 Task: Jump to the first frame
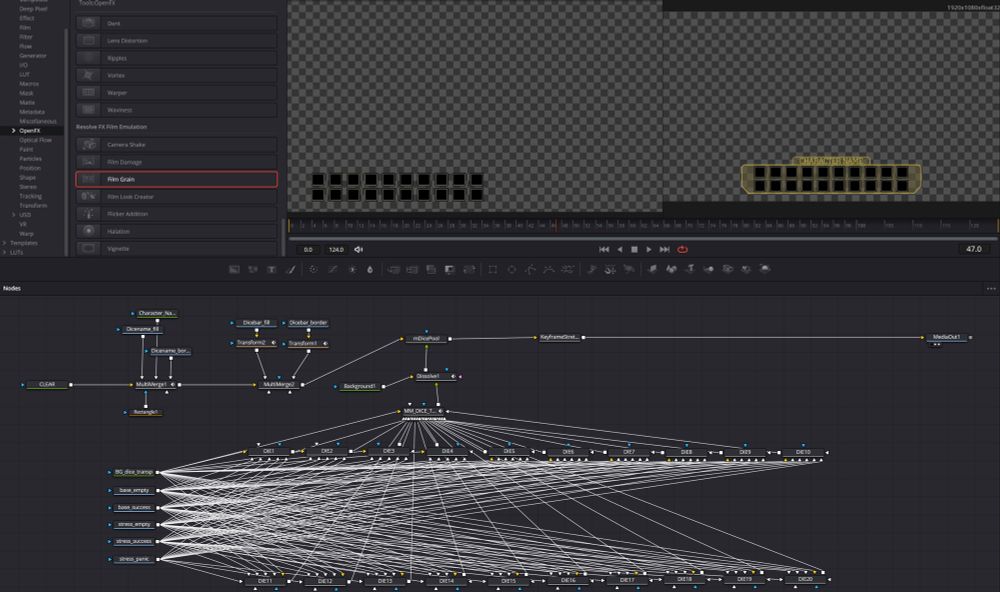pyautogui.click(x=603, y=249)
